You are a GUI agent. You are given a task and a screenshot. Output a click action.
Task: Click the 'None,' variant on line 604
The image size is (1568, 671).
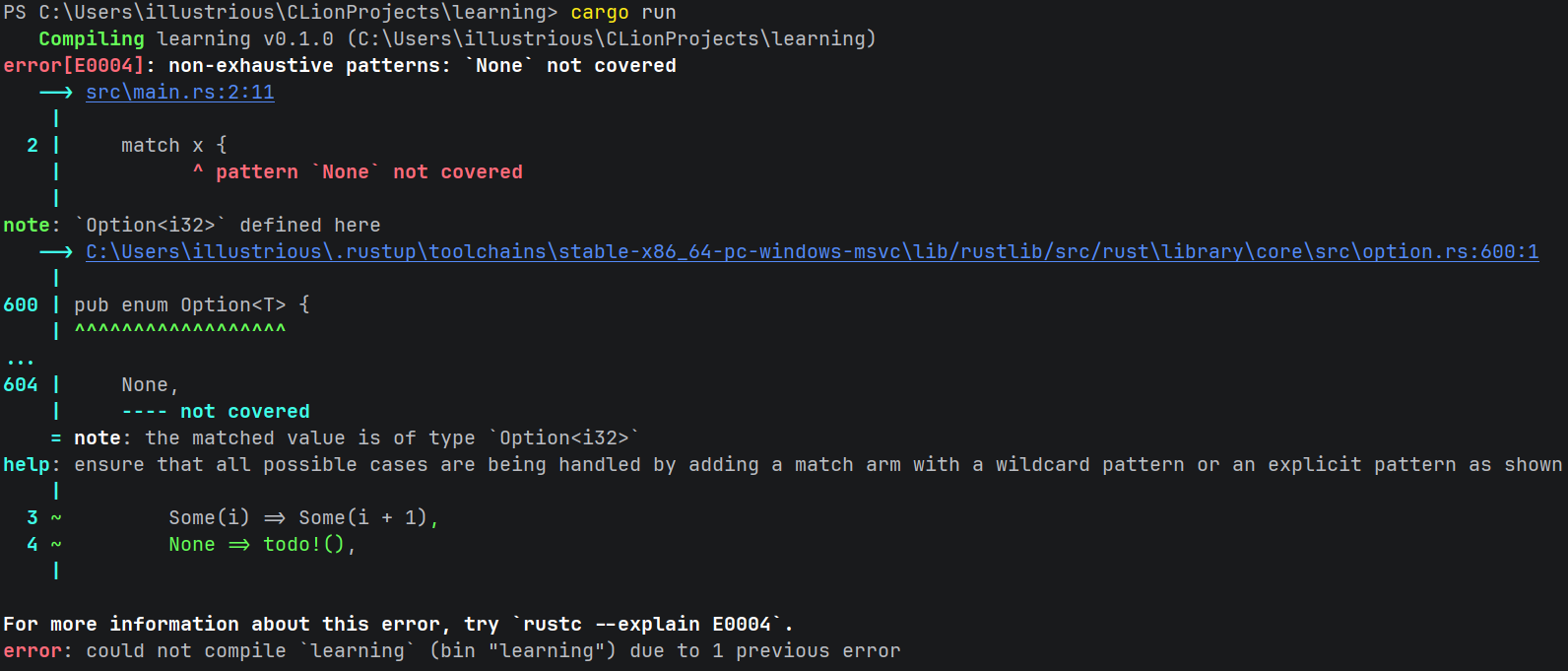150,384
